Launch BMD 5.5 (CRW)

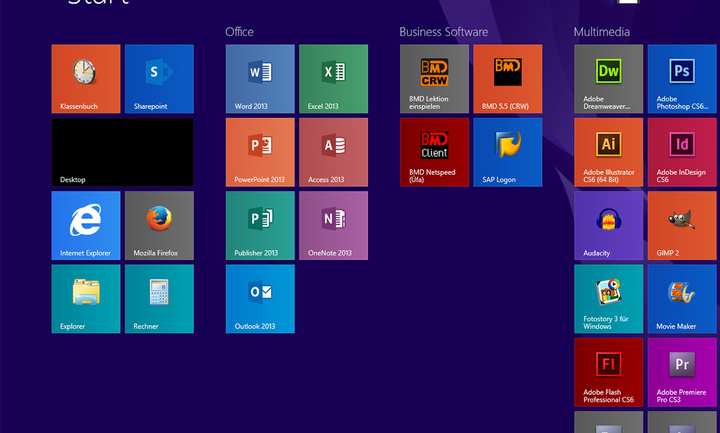pos(508,79)
